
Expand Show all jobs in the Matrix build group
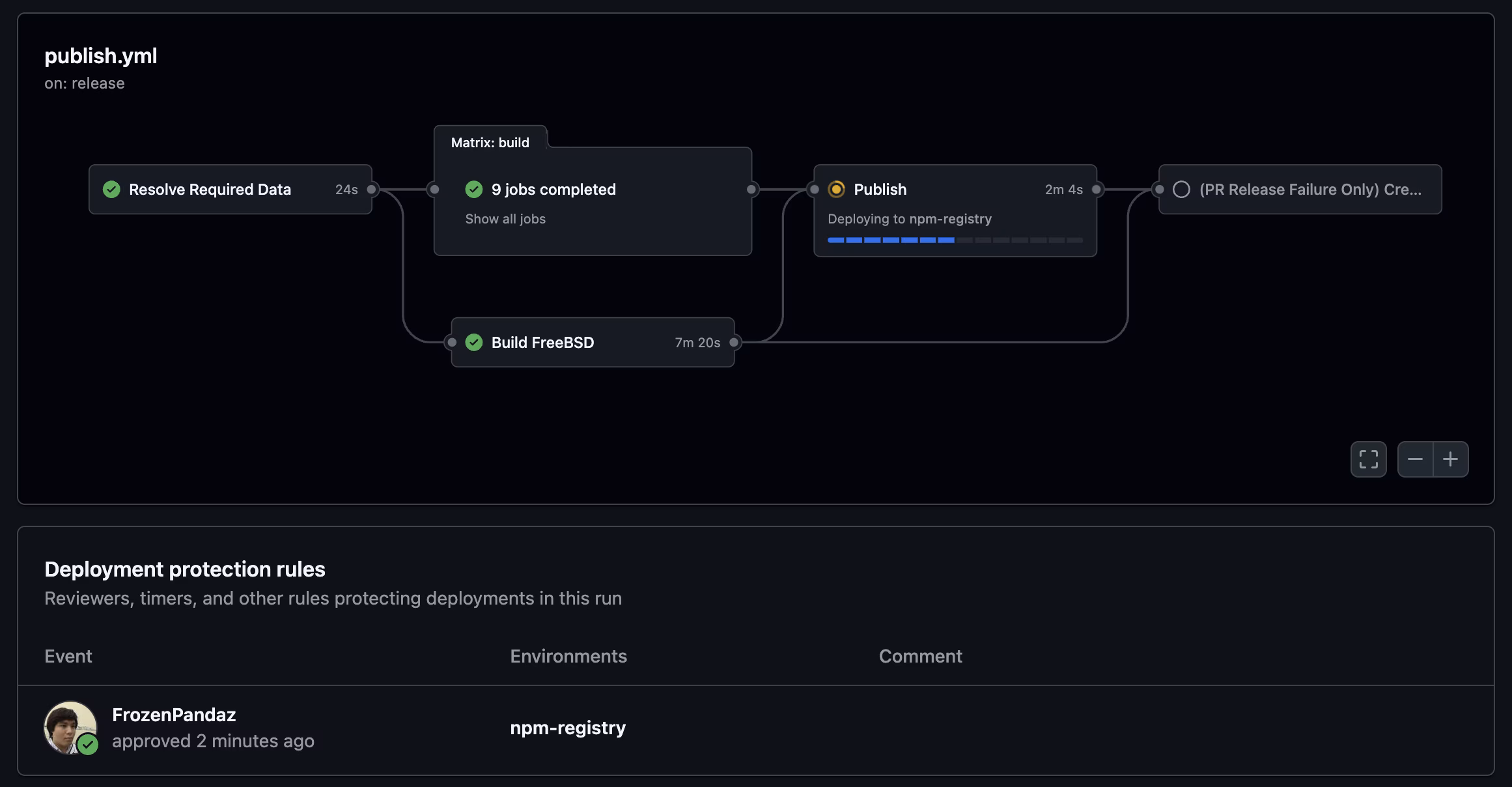[x=505, y=219]
